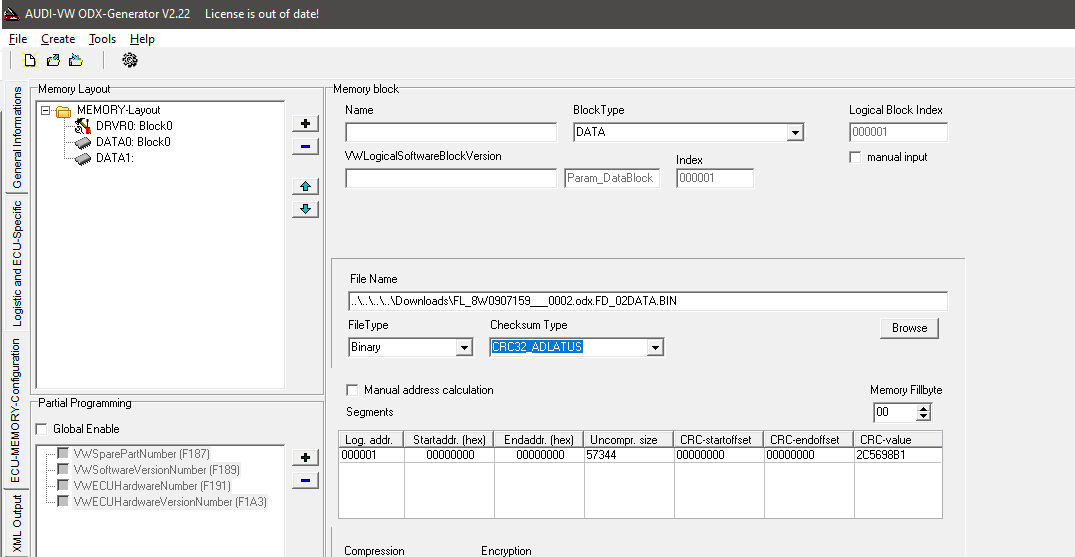Select the CRC value cell 2C5698B1
The width and height of the screenshot is (1075, 557).
coord(898,455)
